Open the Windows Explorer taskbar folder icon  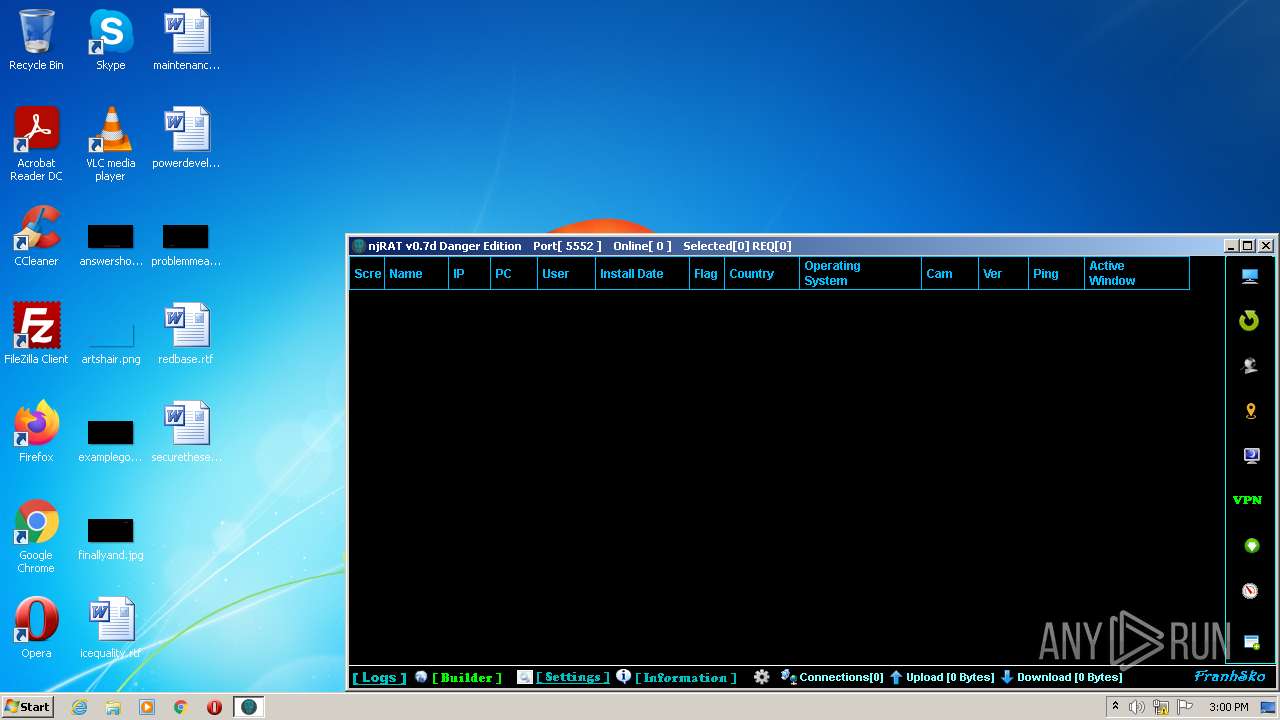tap(113, 707)
